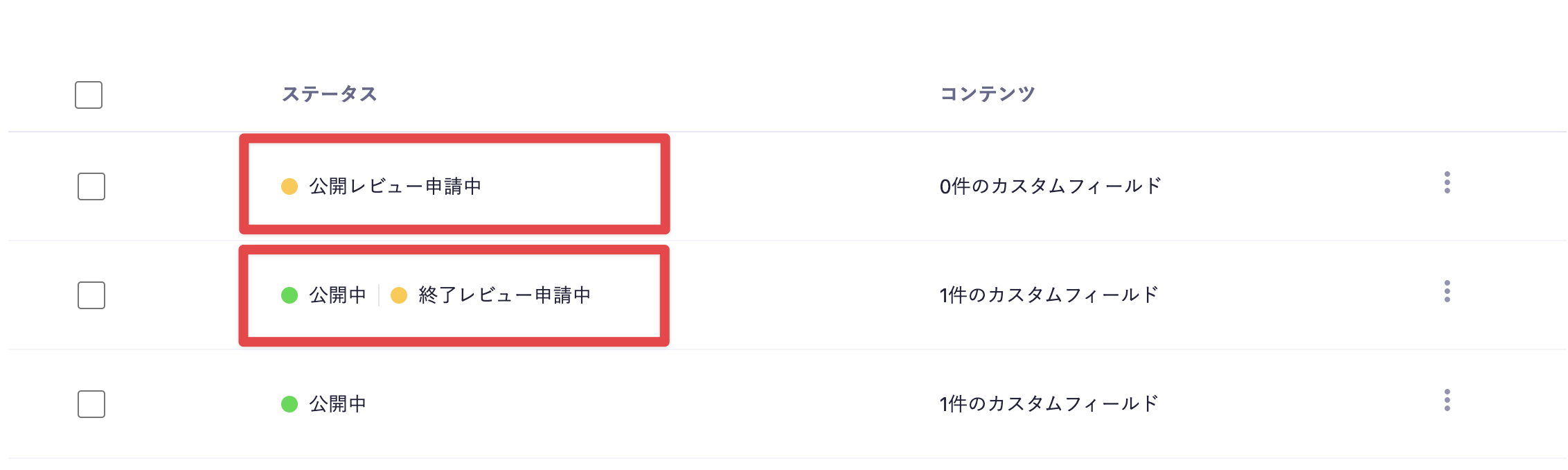Click the yellow dot before 終了レビュー申請中
This screenshot has width=1568, height=470.
click(399, 295)
